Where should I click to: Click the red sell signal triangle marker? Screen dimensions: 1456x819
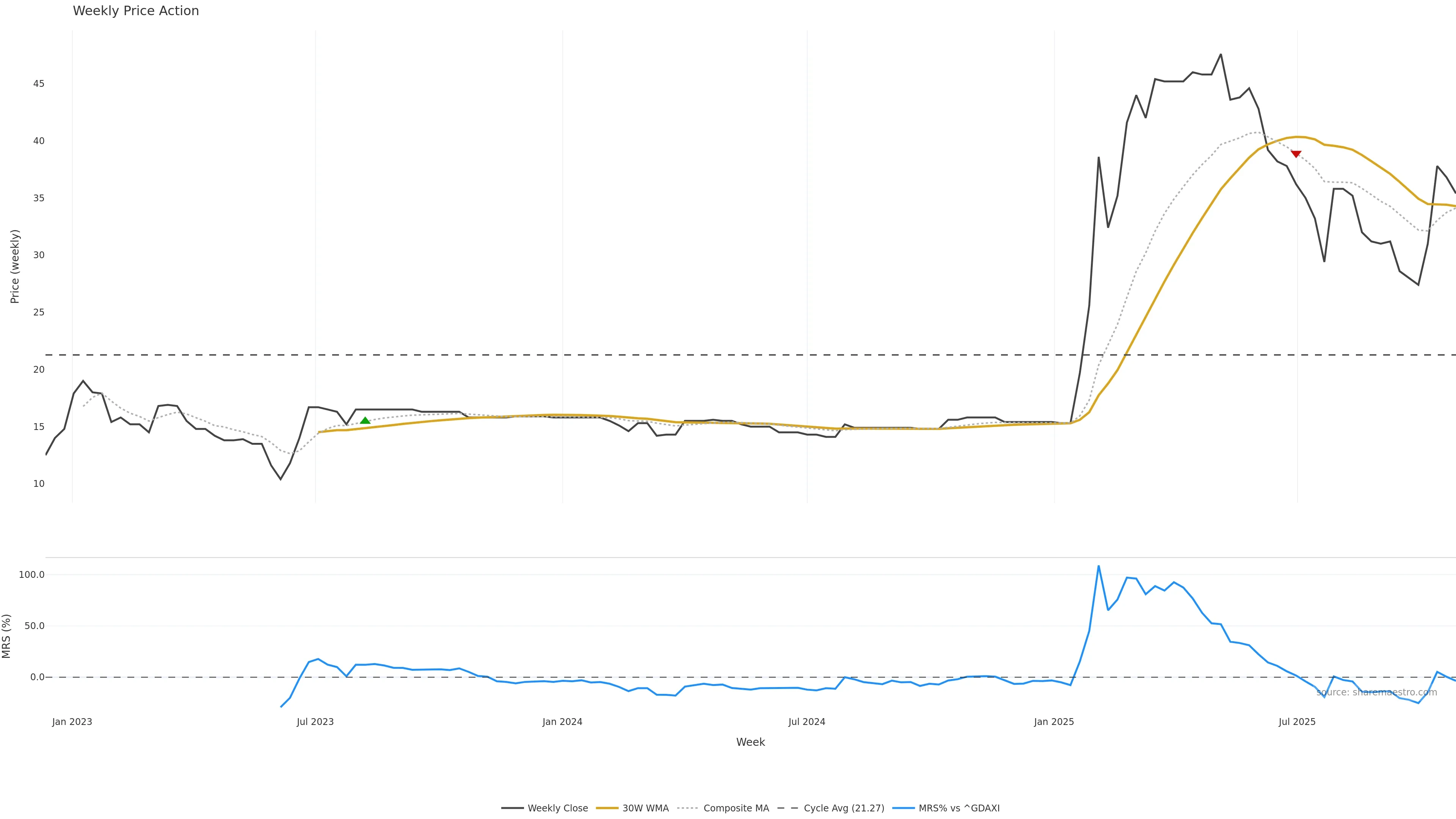(1296, 154)
